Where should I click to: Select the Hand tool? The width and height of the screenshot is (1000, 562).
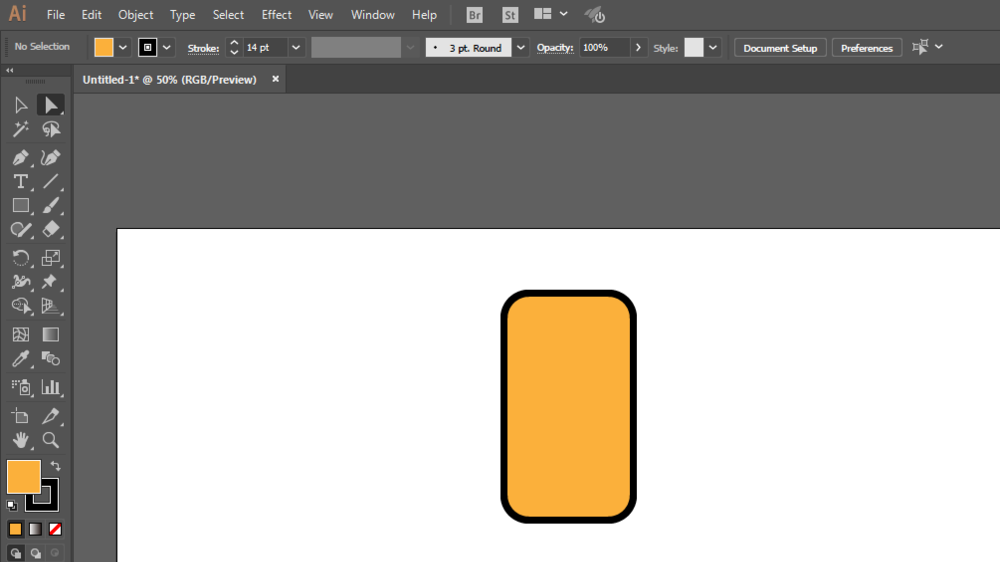click(20, 440)
